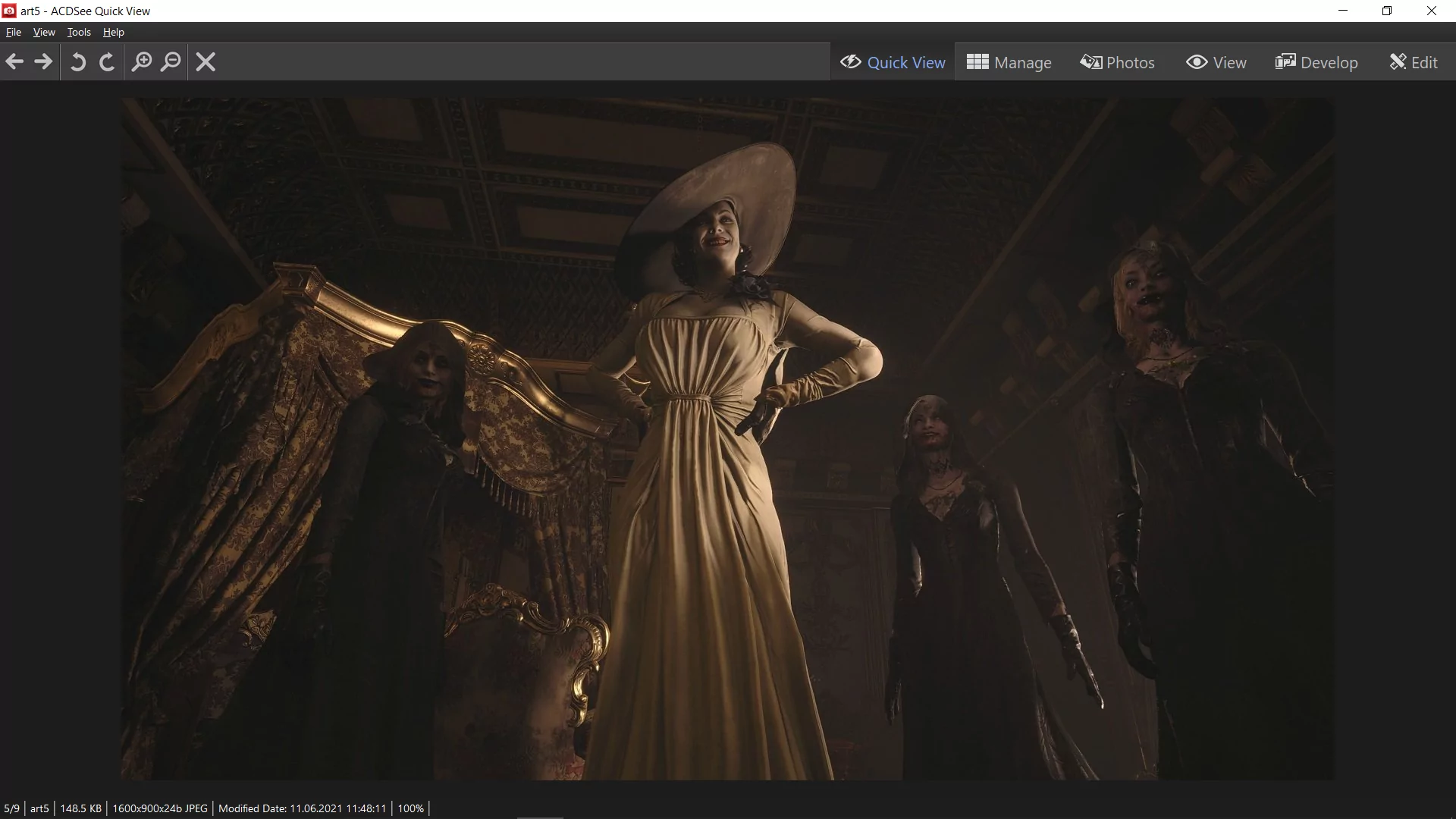Restore down the ACDSee window
The width and height of the screenshot is (1456, 819).
pos(1387,11)
